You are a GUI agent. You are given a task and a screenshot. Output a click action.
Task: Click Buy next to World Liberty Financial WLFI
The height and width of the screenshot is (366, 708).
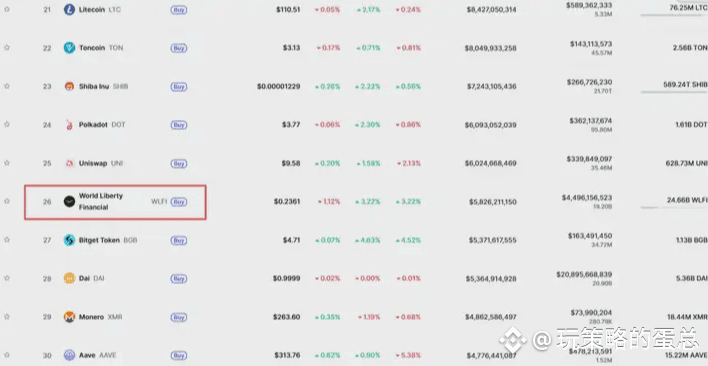(x=179, y=202)
